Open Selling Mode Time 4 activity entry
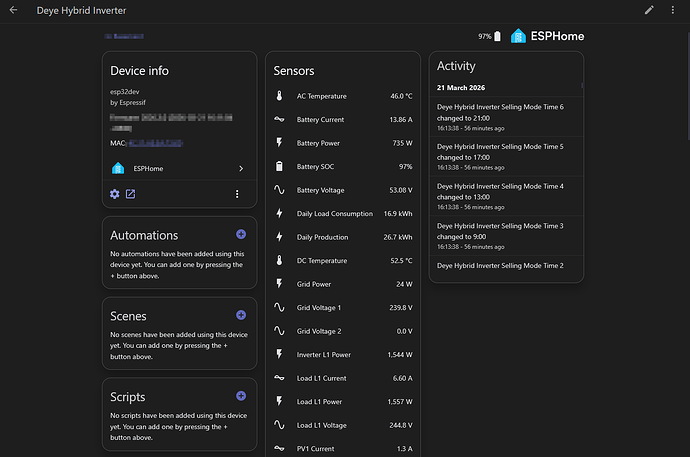This screenshot has width=690, height=457. tap(505, 196)
